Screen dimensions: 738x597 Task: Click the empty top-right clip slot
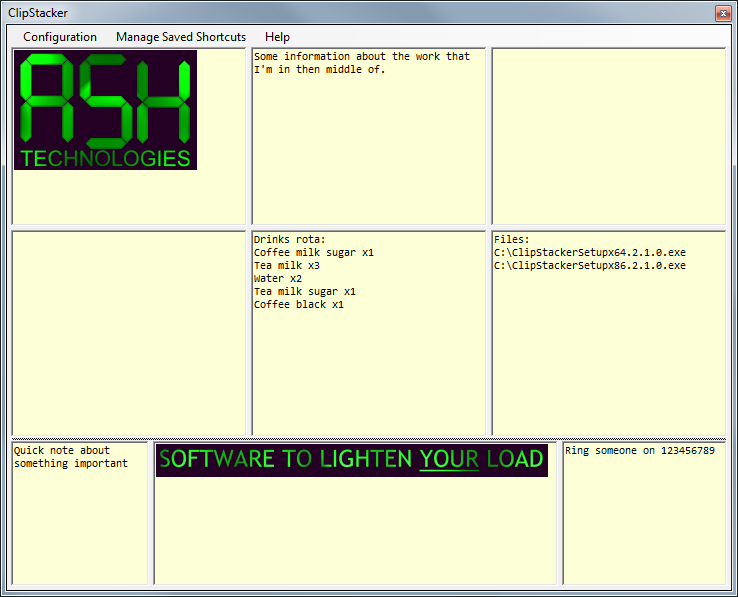click(x=609, y=136)
